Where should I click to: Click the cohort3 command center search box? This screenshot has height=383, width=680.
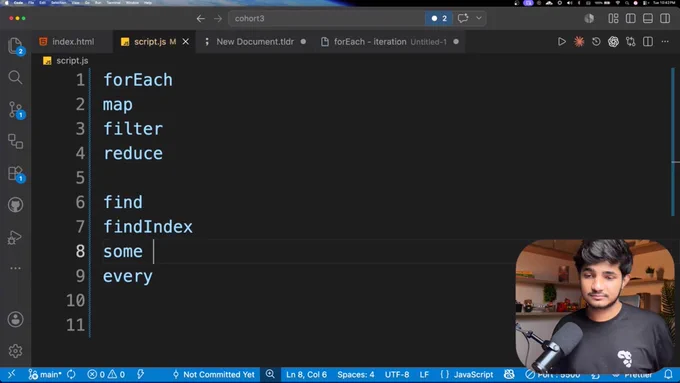point(326,18)
